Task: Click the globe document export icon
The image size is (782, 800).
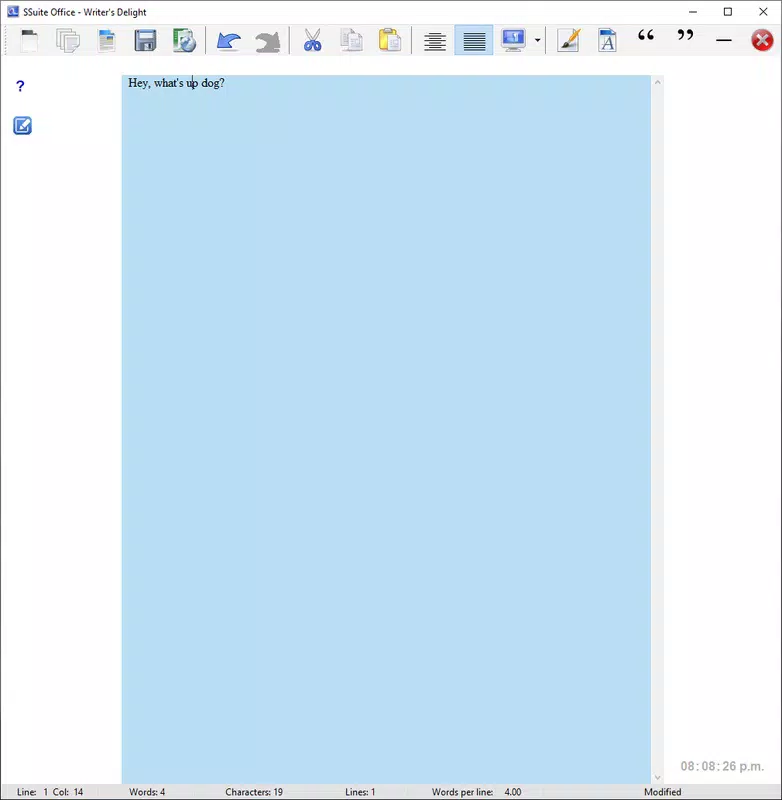Action: pyautogui.click(x=184, y=40)
